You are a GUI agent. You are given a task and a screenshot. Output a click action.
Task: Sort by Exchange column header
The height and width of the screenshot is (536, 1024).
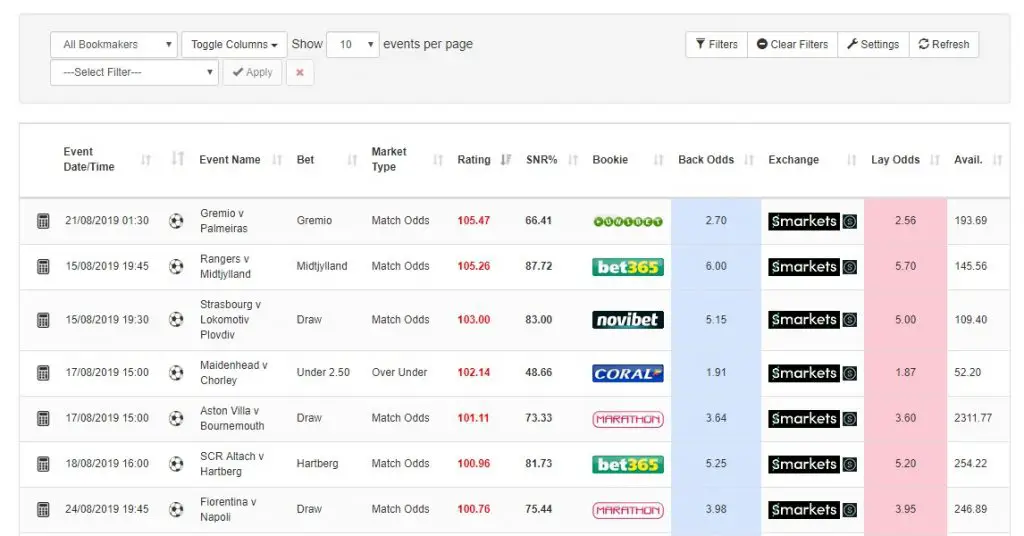coord(812,159)
